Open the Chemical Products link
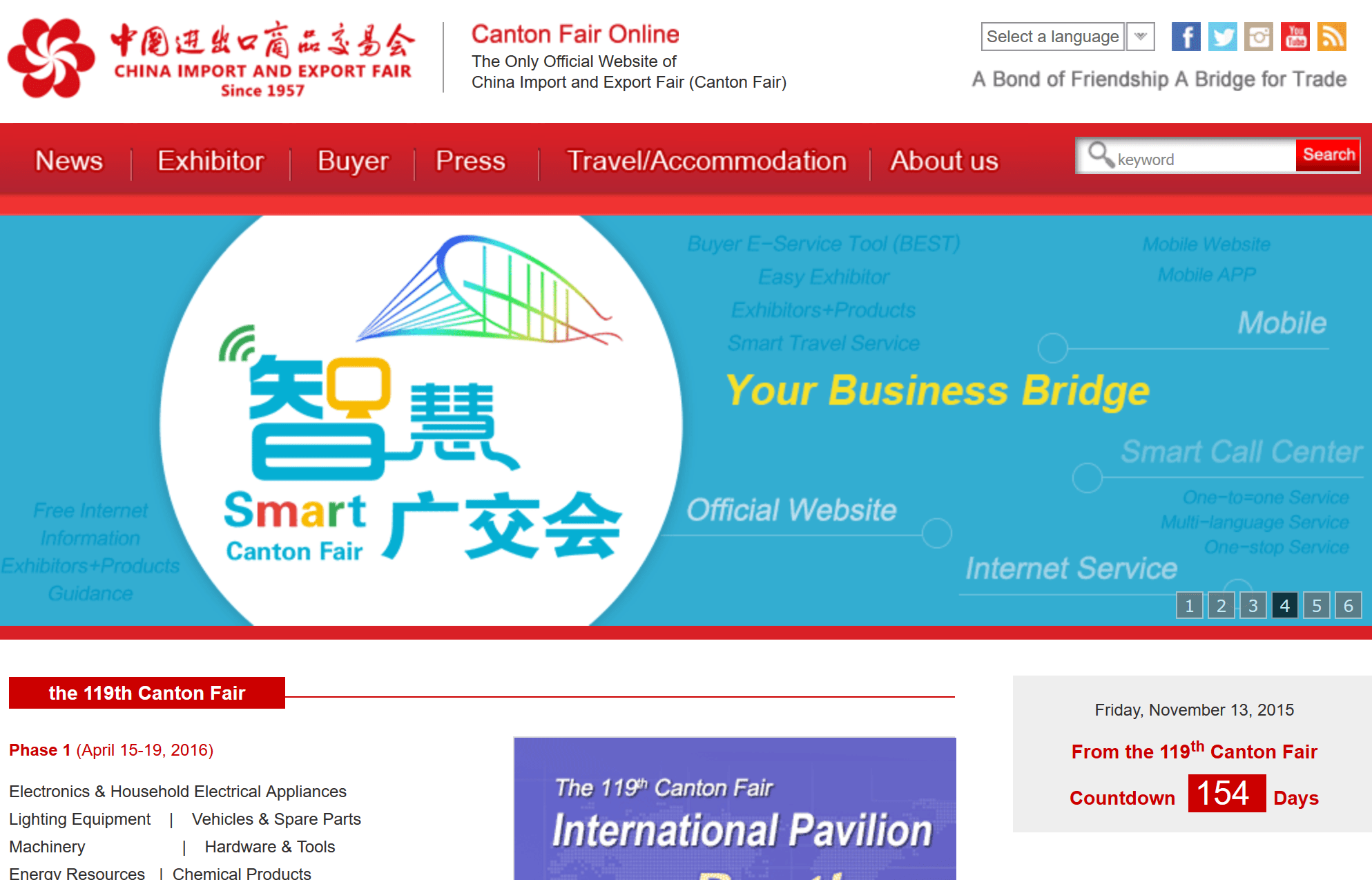The image size is (1372, 880). coord(242,873)
